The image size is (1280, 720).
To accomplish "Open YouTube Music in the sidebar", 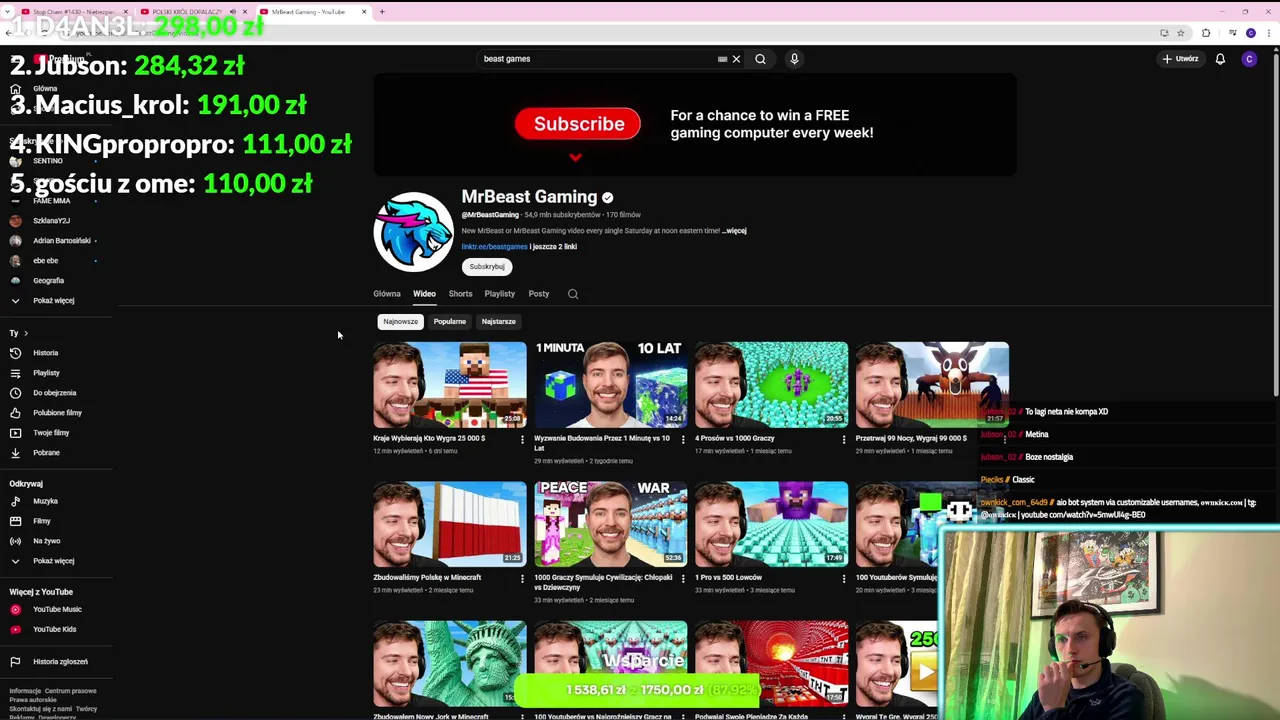I will [55, 609].
